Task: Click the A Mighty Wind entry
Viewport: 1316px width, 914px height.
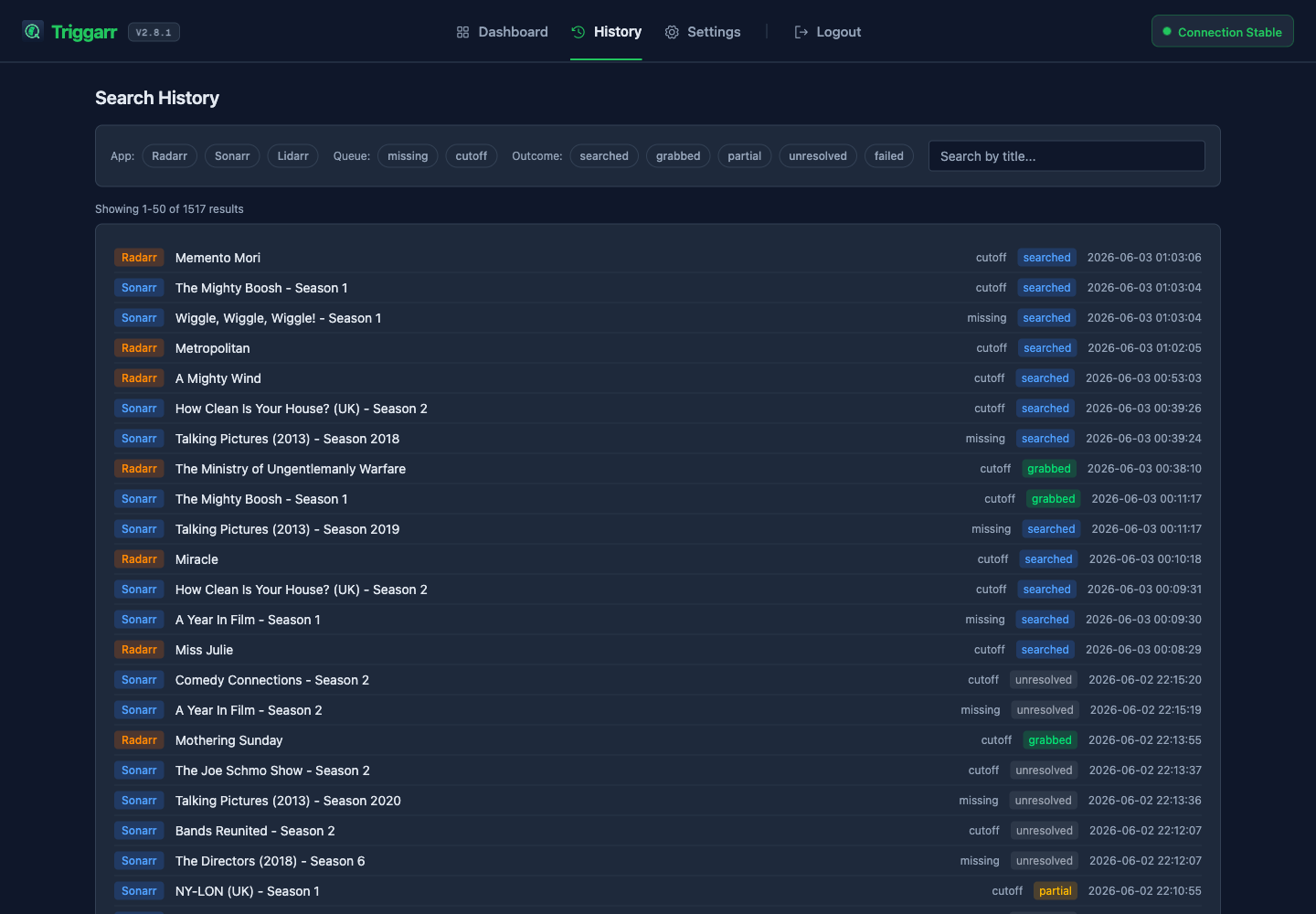Action: pos(218,378)
